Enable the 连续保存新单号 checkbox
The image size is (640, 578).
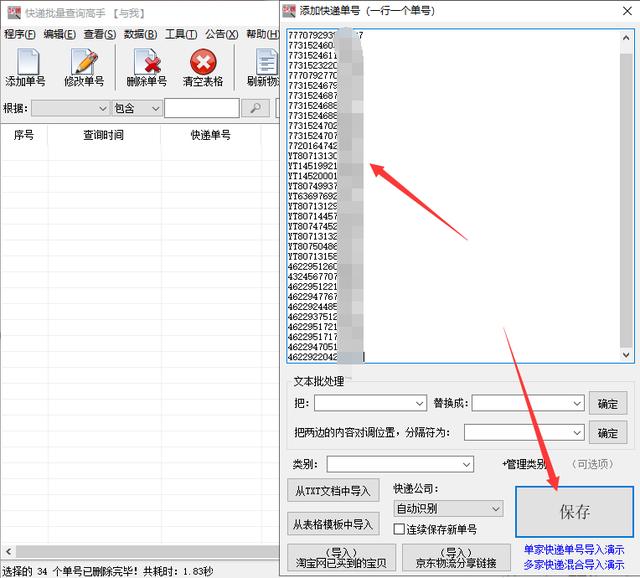400,529
